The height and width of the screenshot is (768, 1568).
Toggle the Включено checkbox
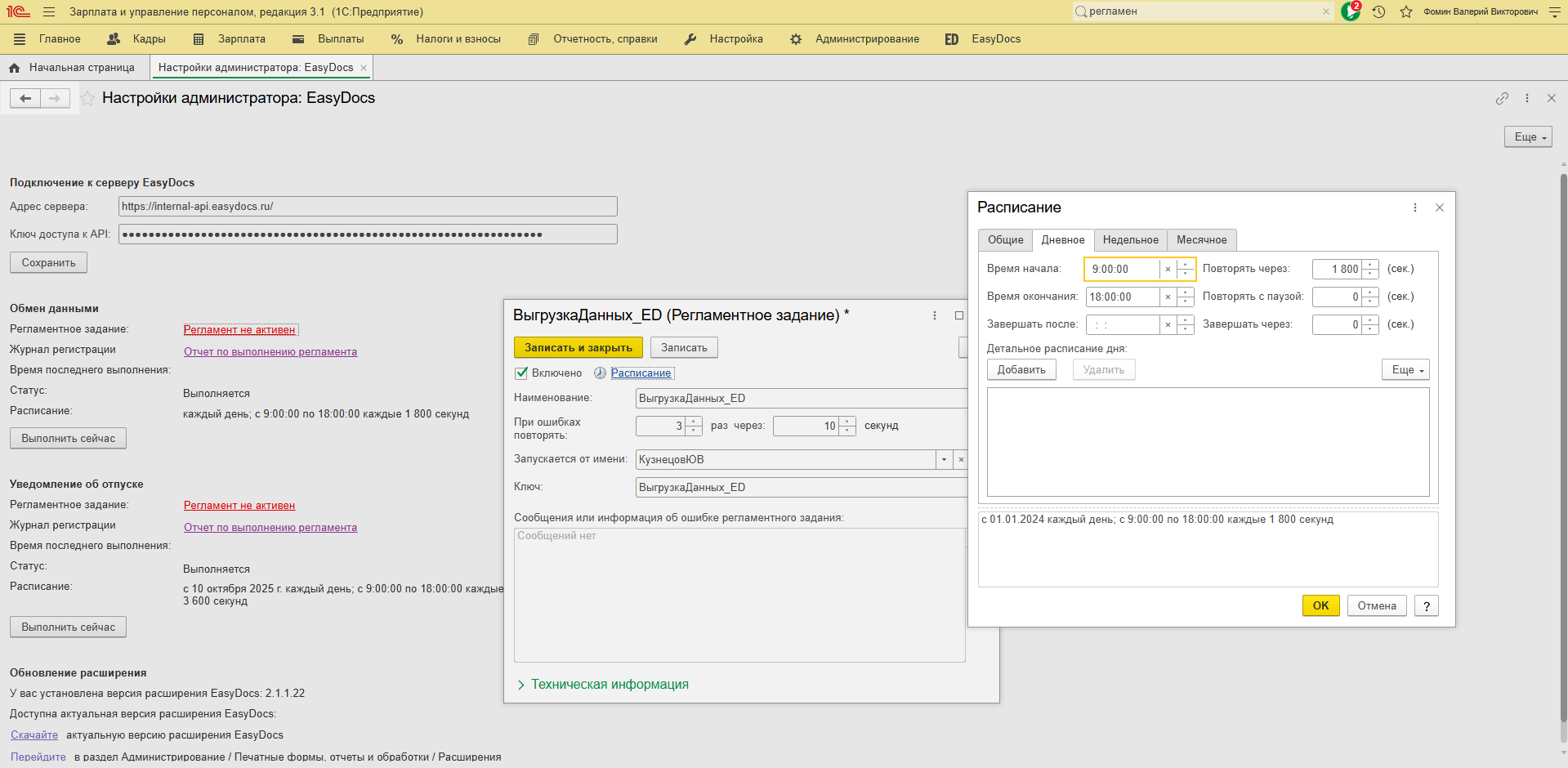point(521,373)
